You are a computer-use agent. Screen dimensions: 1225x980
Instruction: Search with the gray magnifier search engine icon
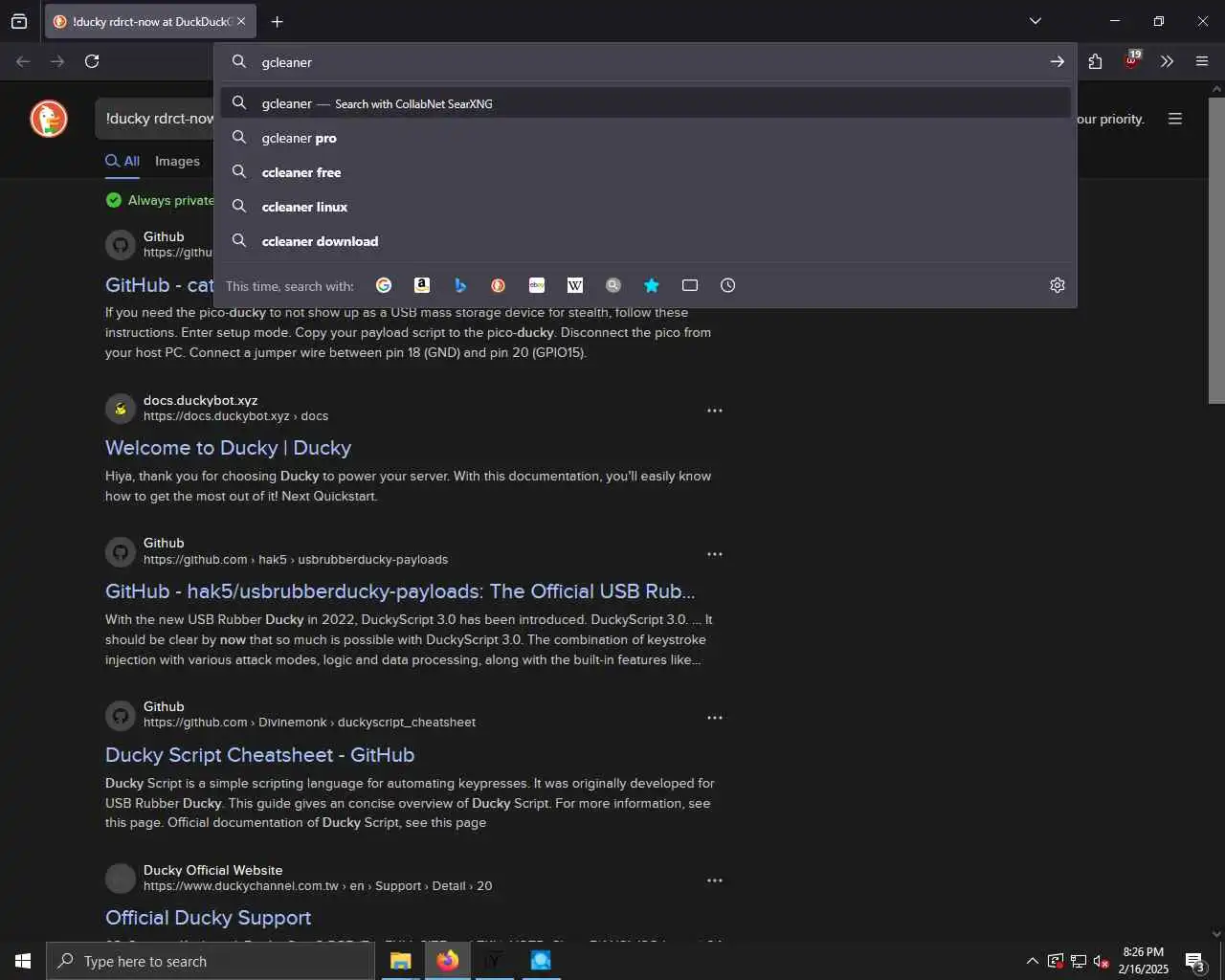pyautogui.click(x=613, y=285)
